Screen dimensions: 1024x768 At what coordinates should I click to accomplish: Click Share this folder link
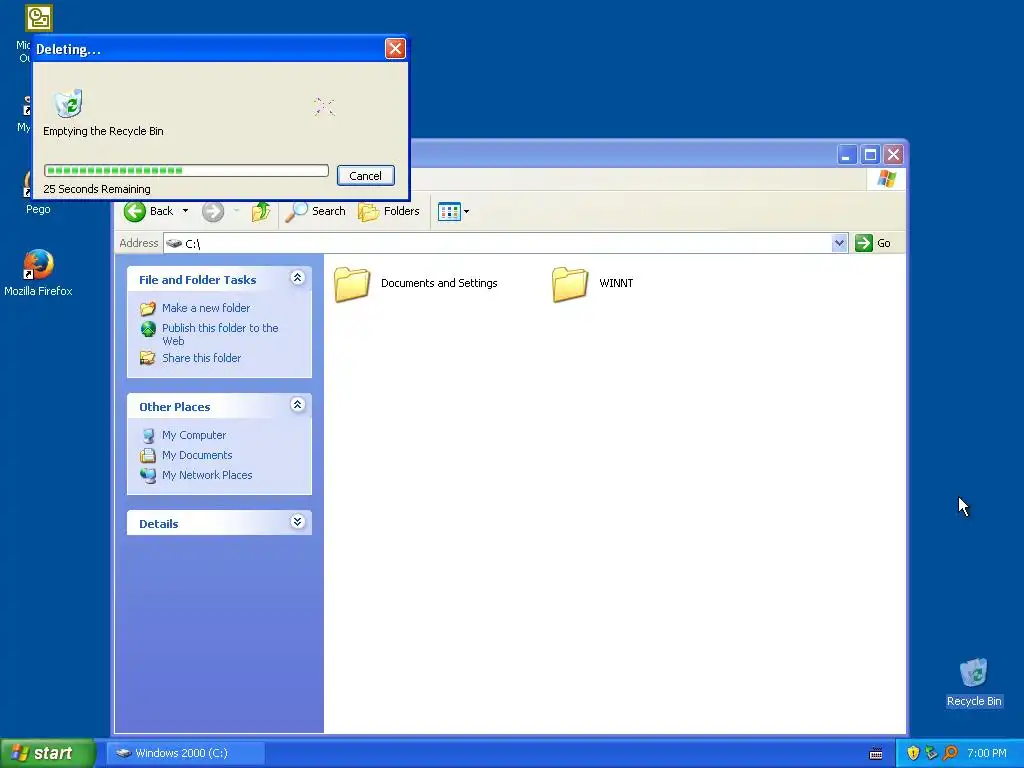coord(201,358)
